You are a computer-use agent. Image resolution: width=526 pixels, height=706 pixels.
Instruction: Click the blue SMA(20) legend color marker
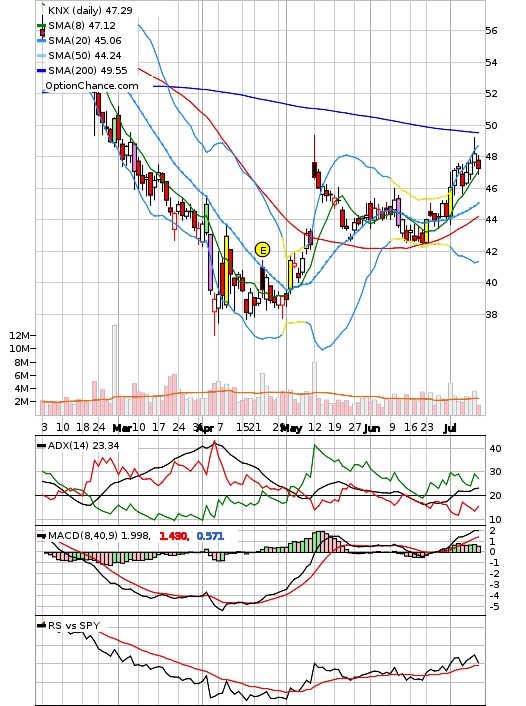tap(41, 41)
